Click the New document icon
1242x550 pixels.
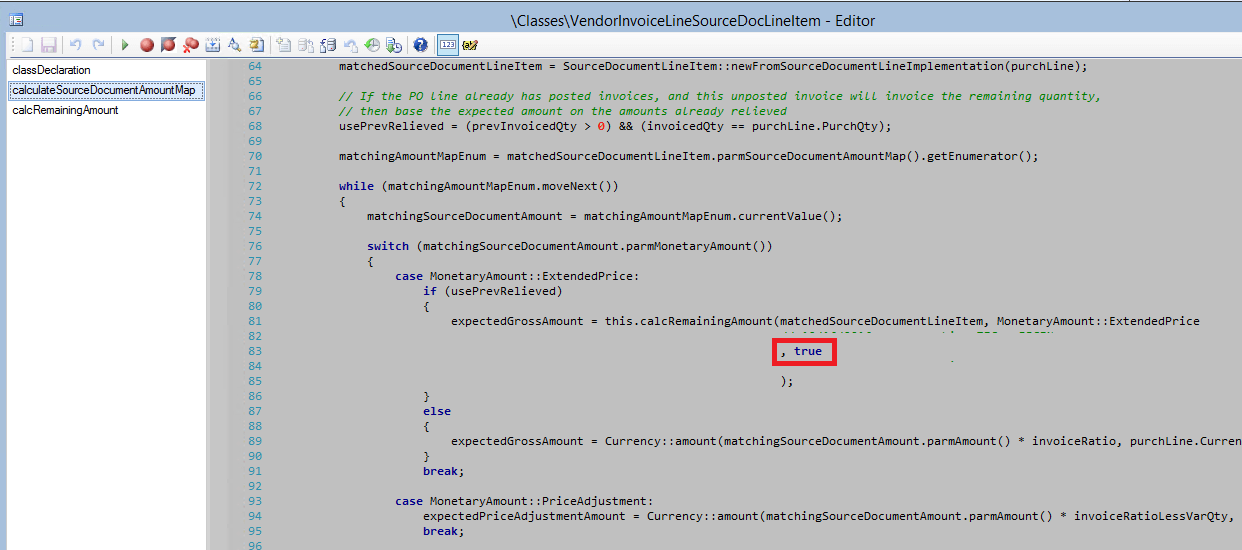pos(28,45)
